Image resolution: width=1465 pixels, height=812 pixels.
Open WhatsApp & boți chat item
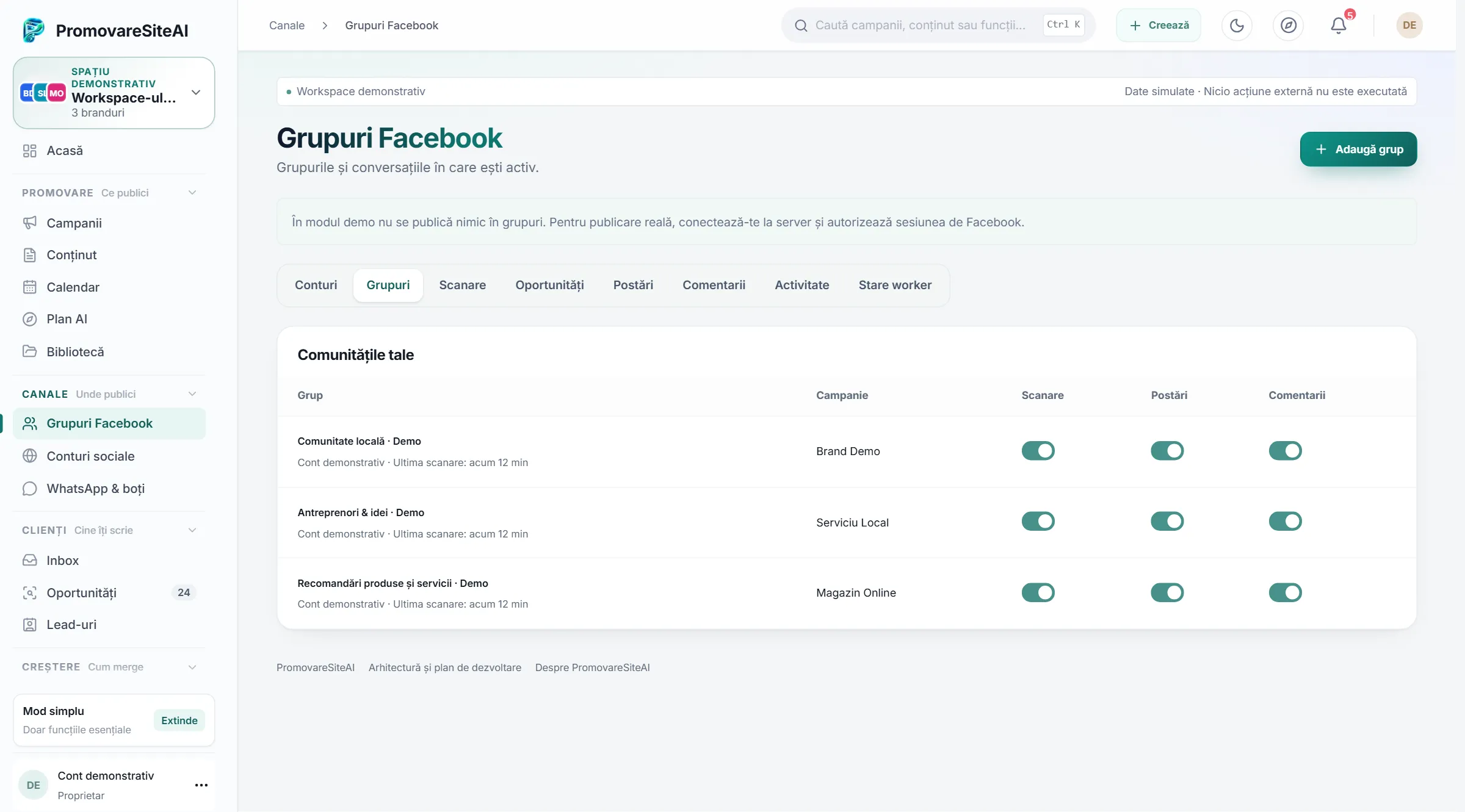click(109, 489)
